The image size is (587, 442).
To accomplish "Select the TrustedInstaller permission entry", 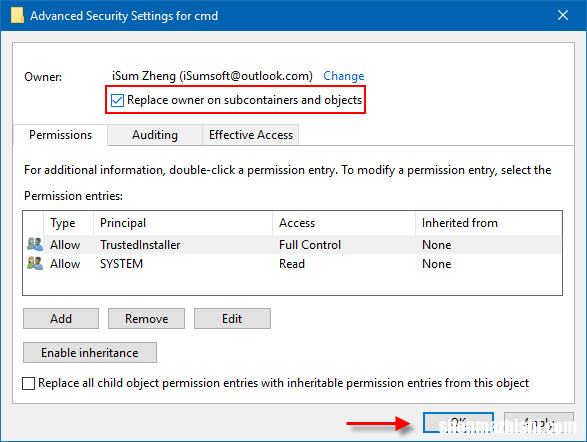I will 292,245.
